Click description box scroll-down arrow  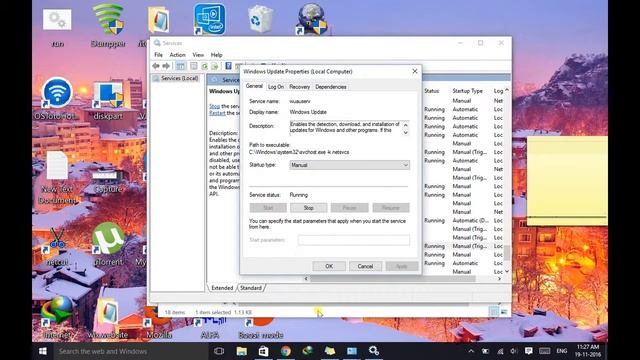(405, 133)
